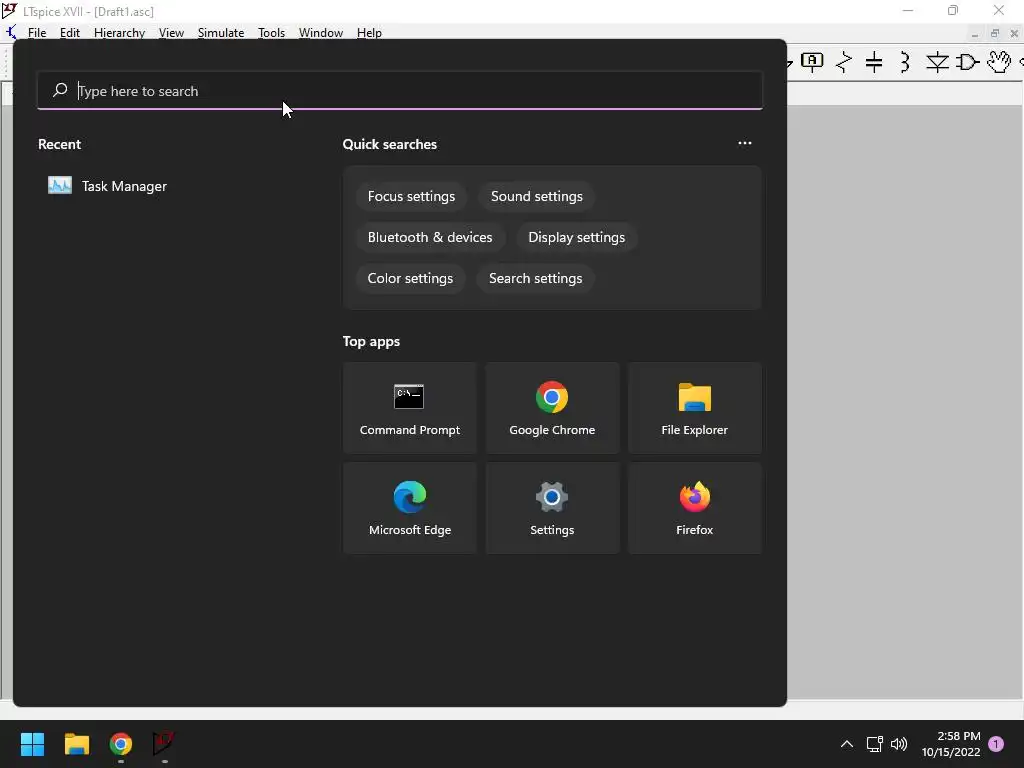The height and width of the screenshot is (768, 1024).
Task: Open the Help menu in LTspice
Action: pyautogui.click(x=369, y=33)
